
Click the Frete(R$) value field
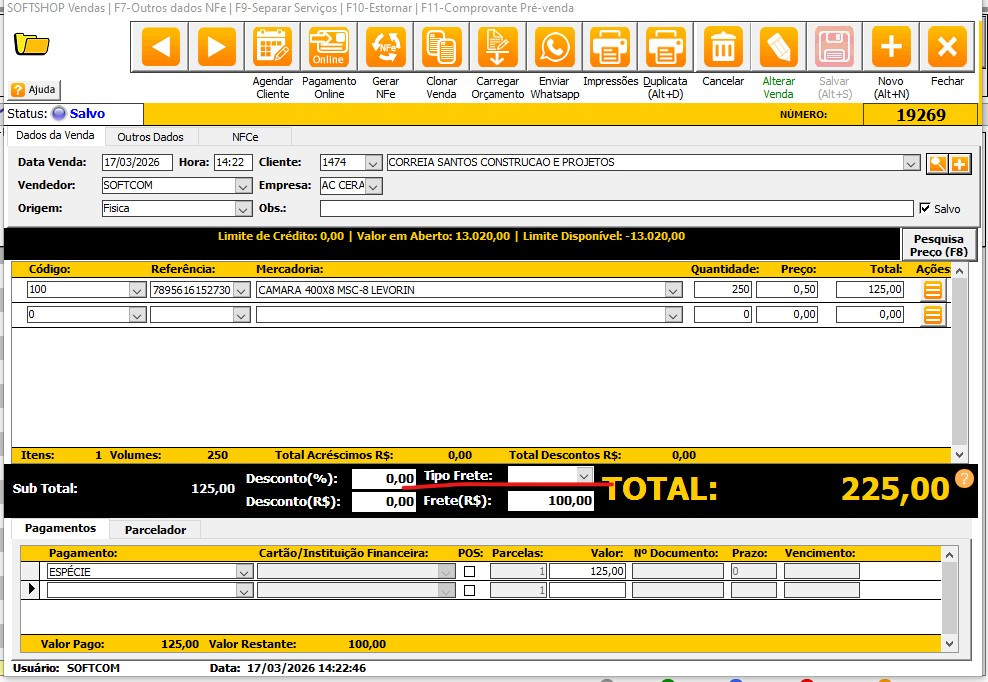(551, 500)
